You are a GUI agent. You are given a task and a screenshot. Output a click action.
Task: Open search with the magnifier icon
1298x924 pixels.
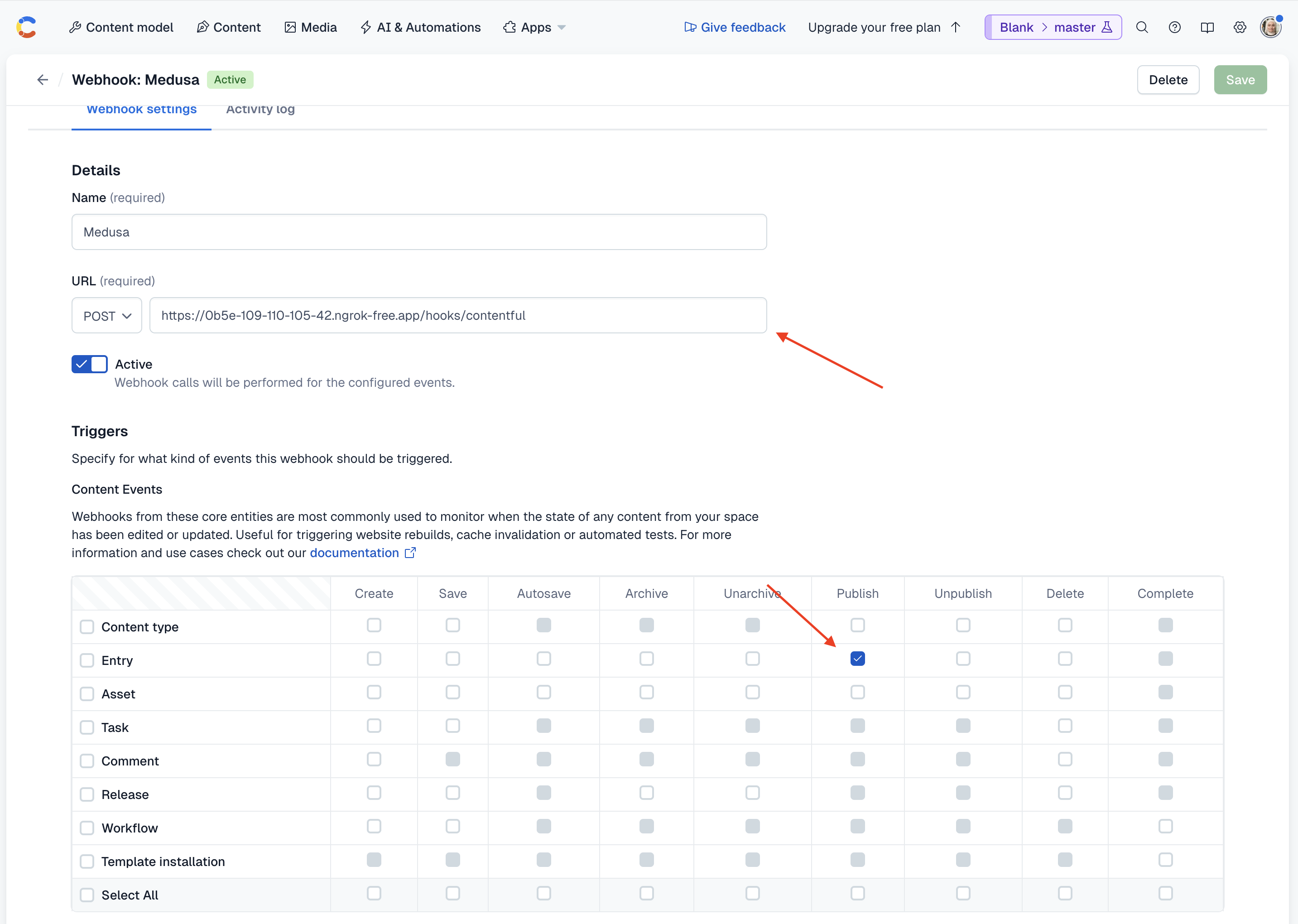(1142, 27)
